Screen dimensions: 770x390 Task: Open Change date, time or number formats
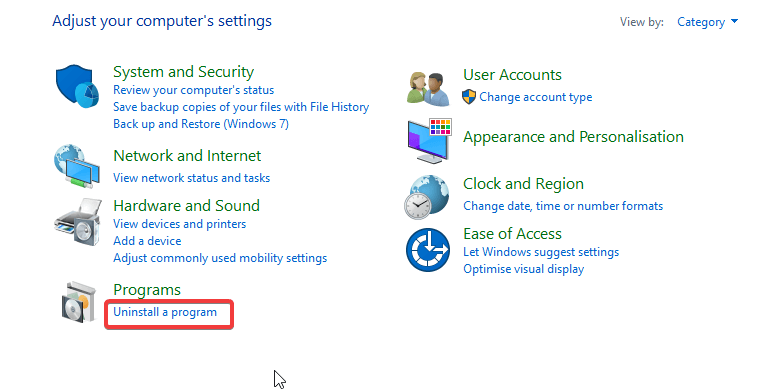[563, 206]
